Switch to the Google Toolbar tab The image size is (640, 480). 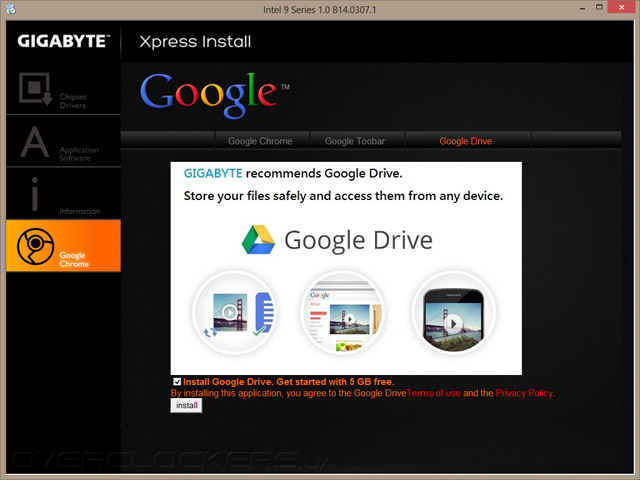click(355, 141)
